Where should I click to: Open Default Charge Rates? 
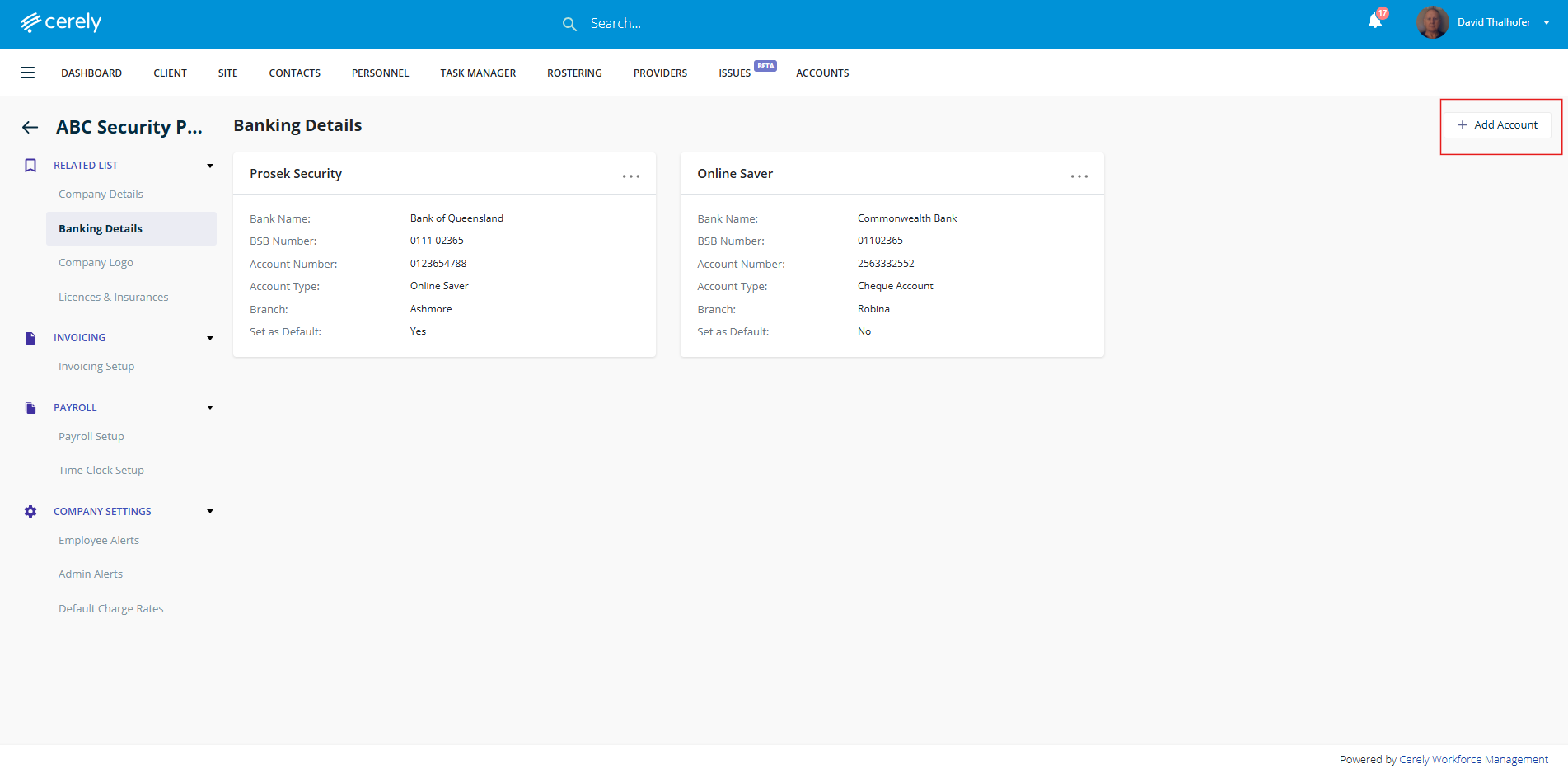coord(111,609)
